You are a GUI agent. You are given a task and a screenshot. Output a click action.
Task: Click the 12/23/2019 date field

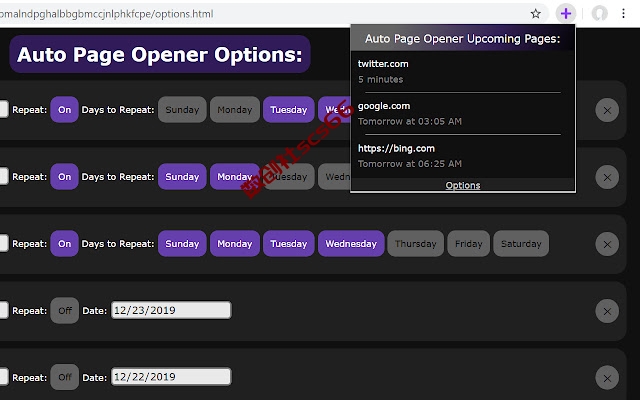(x=171, y=310)
